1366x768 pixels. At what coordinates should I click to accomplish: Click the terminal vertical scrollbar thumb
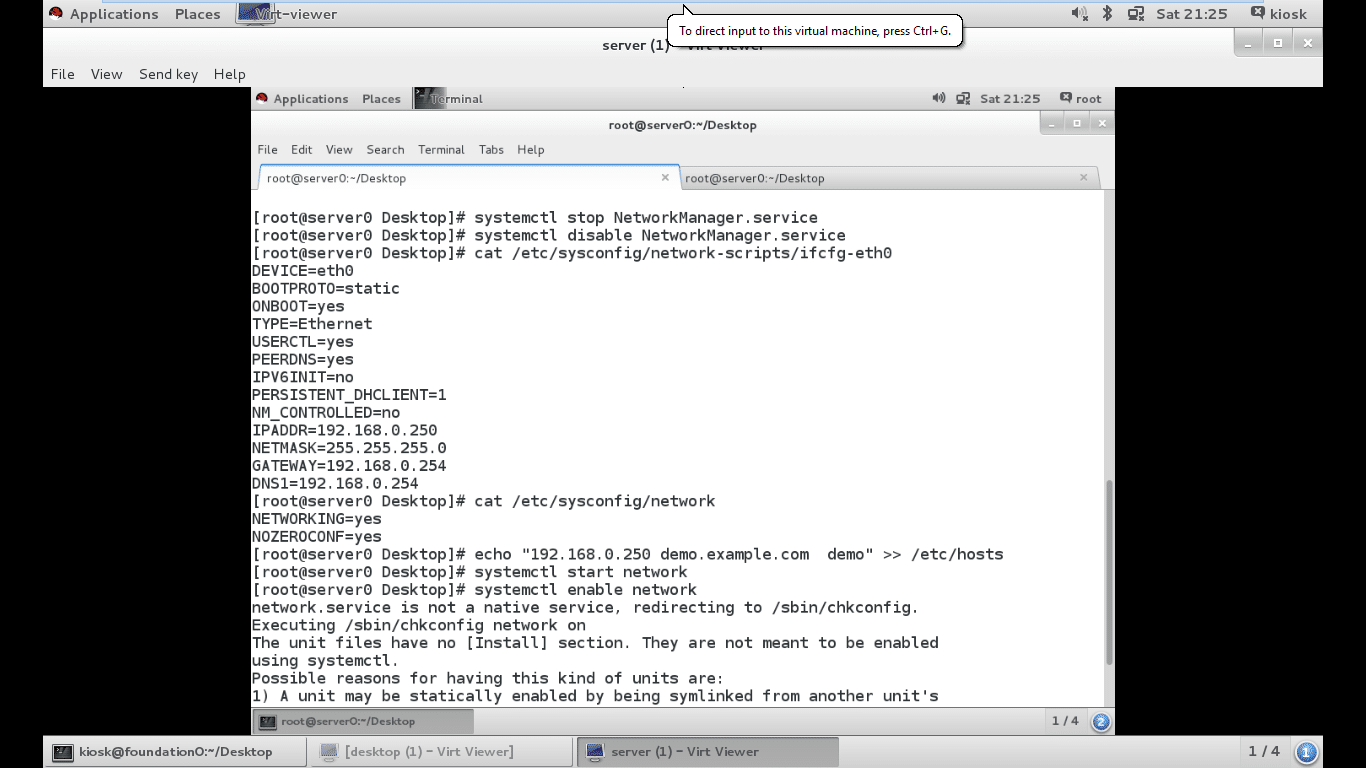pyautogui.click(x=1108, y=572)
